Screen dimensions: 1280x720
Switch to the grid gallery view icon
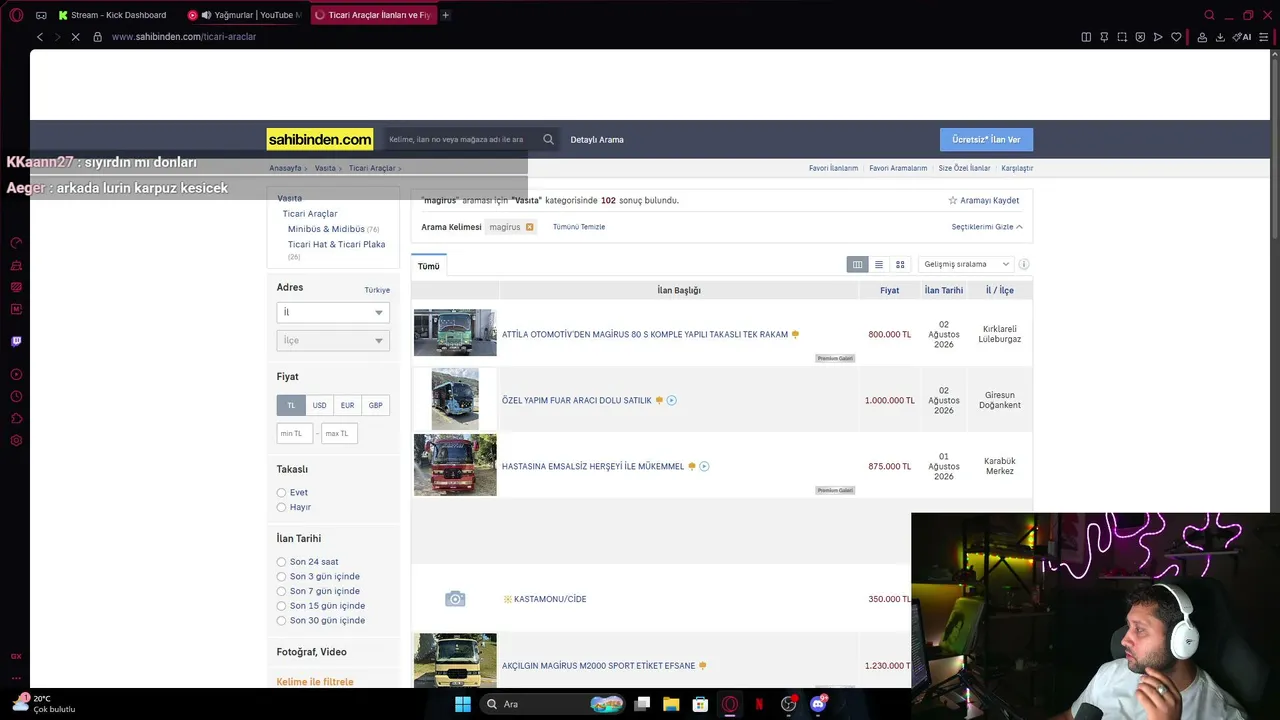pos(900,264)
